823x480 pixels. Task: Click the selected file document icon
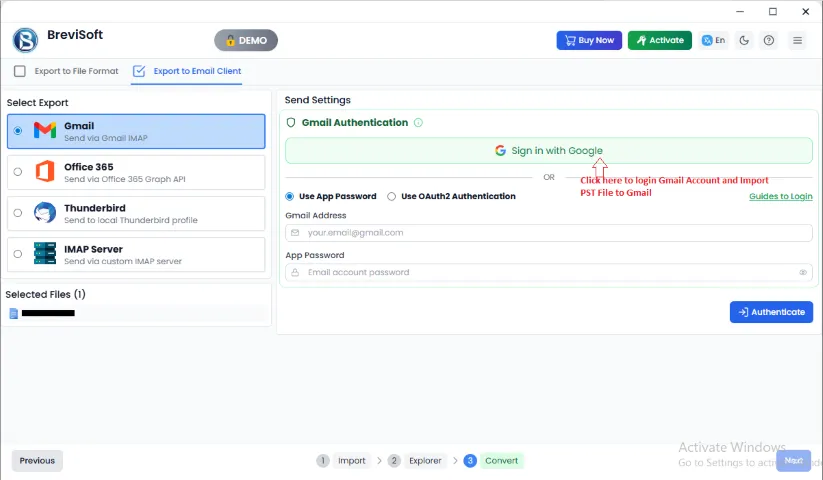point(14,314)
